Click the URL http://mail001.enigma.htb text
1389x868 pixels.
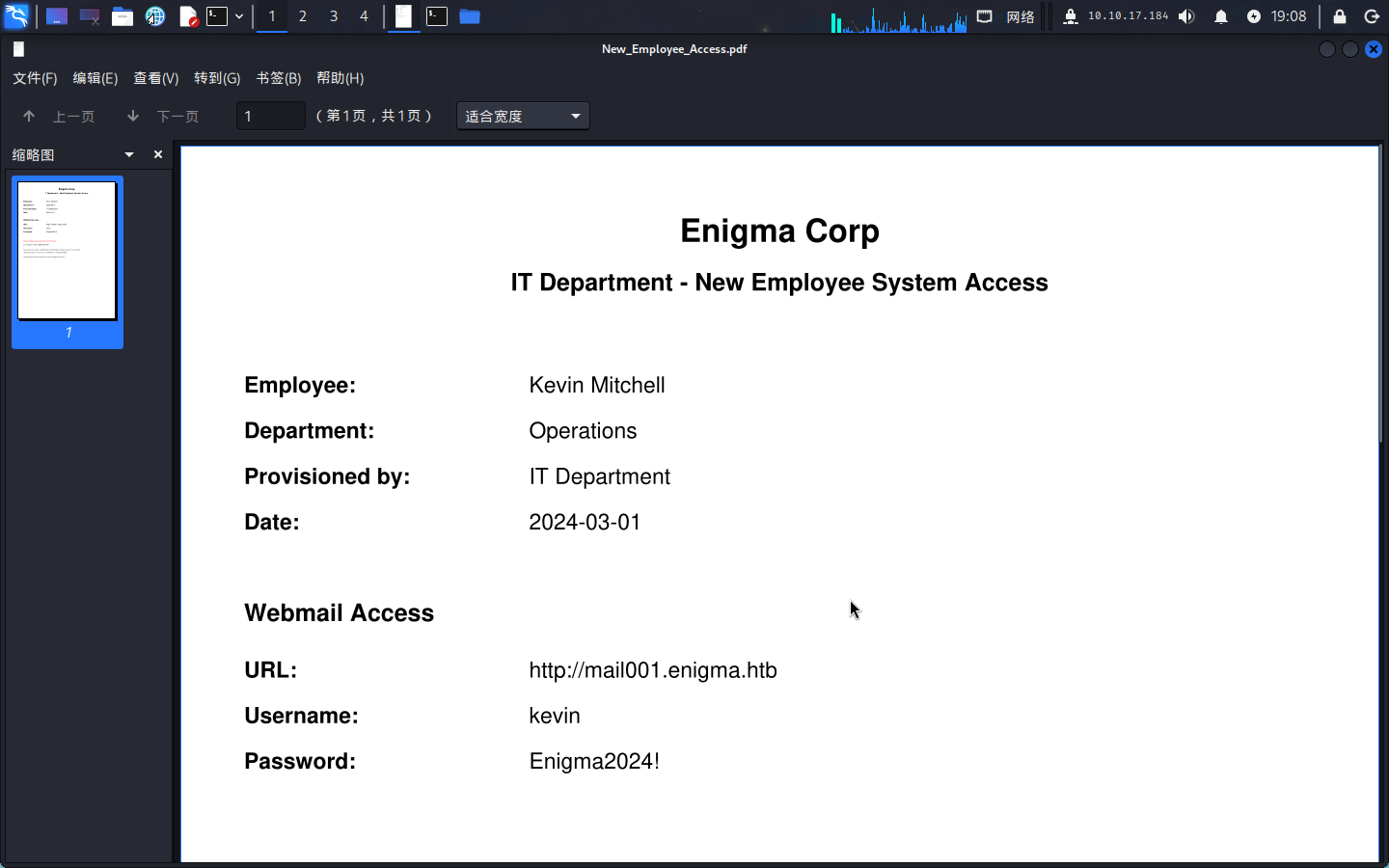click(653, 670)
